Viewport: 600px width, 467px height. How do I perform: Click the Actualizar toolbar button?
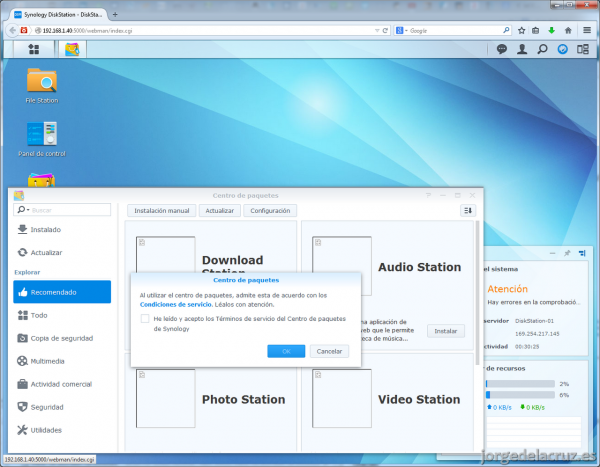220,211
